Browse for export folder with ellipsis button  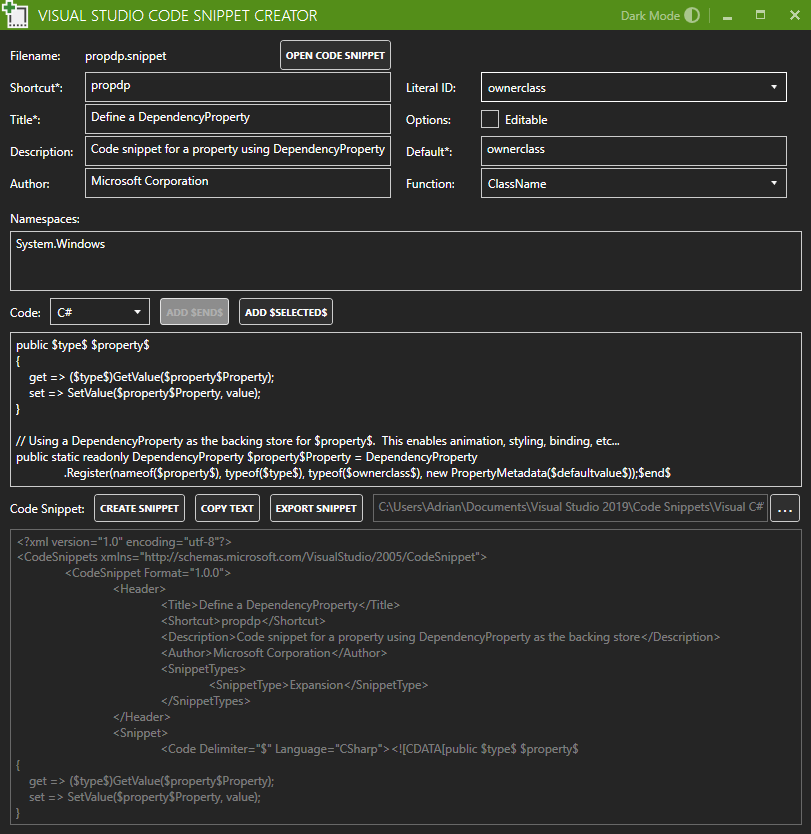point(785,508)
